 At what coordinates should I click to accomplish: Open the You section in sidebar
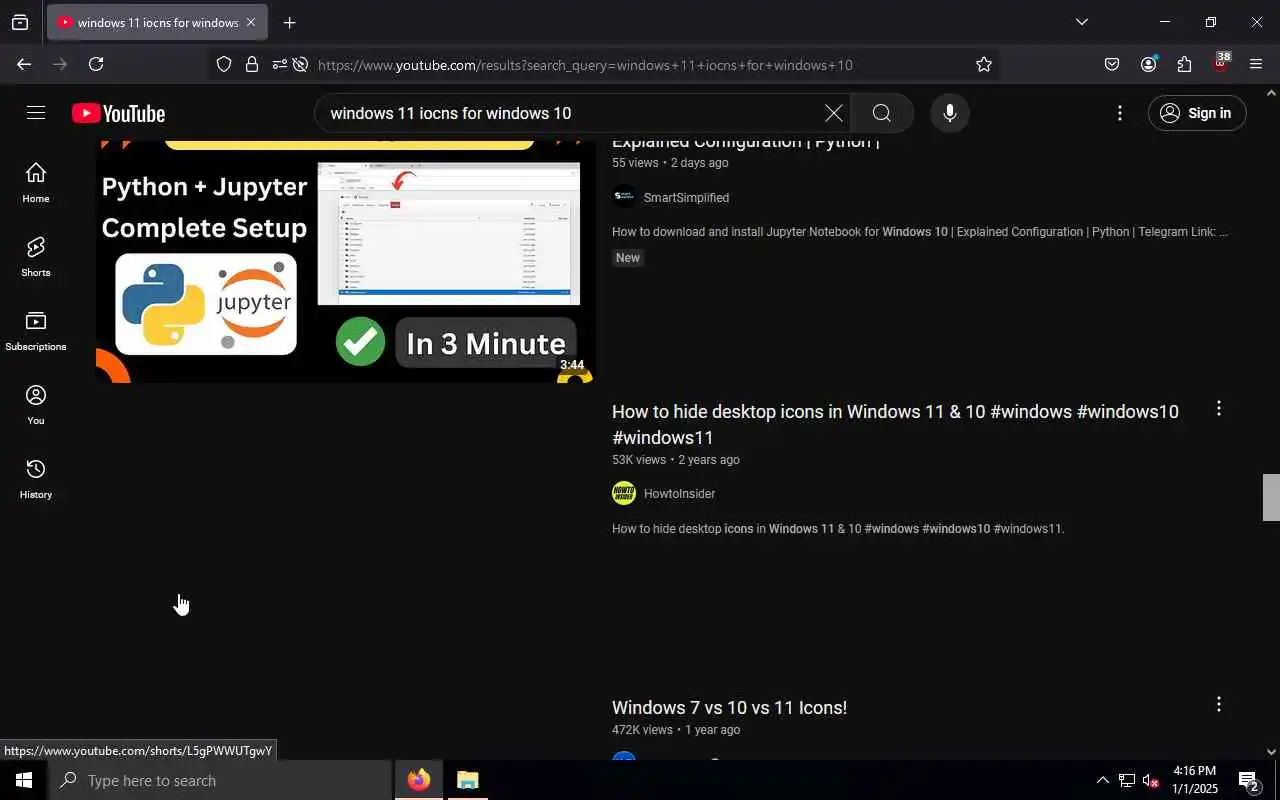36,405
